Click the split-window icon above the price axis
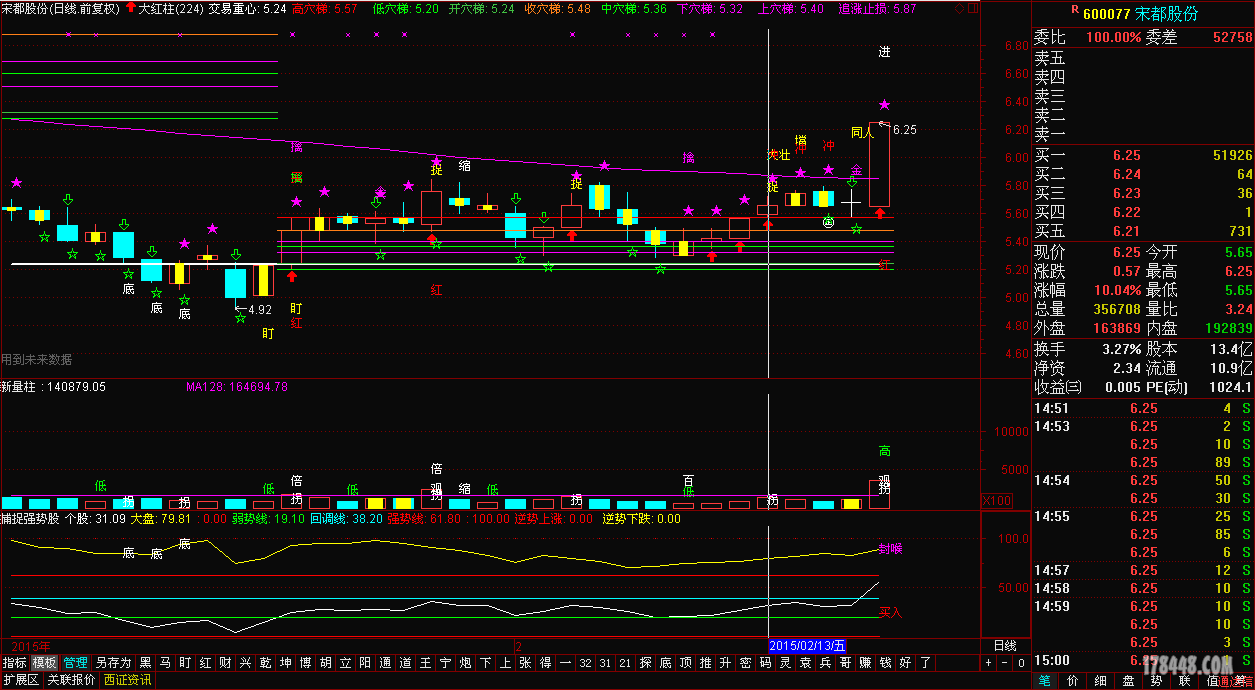 tap(973, 8)
